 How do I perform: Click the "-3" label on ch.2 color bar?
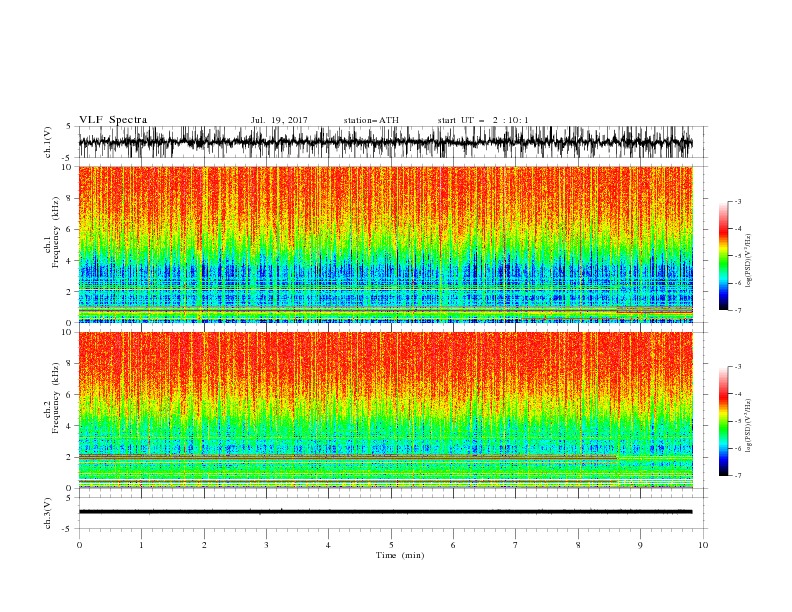tap(737, 367)
